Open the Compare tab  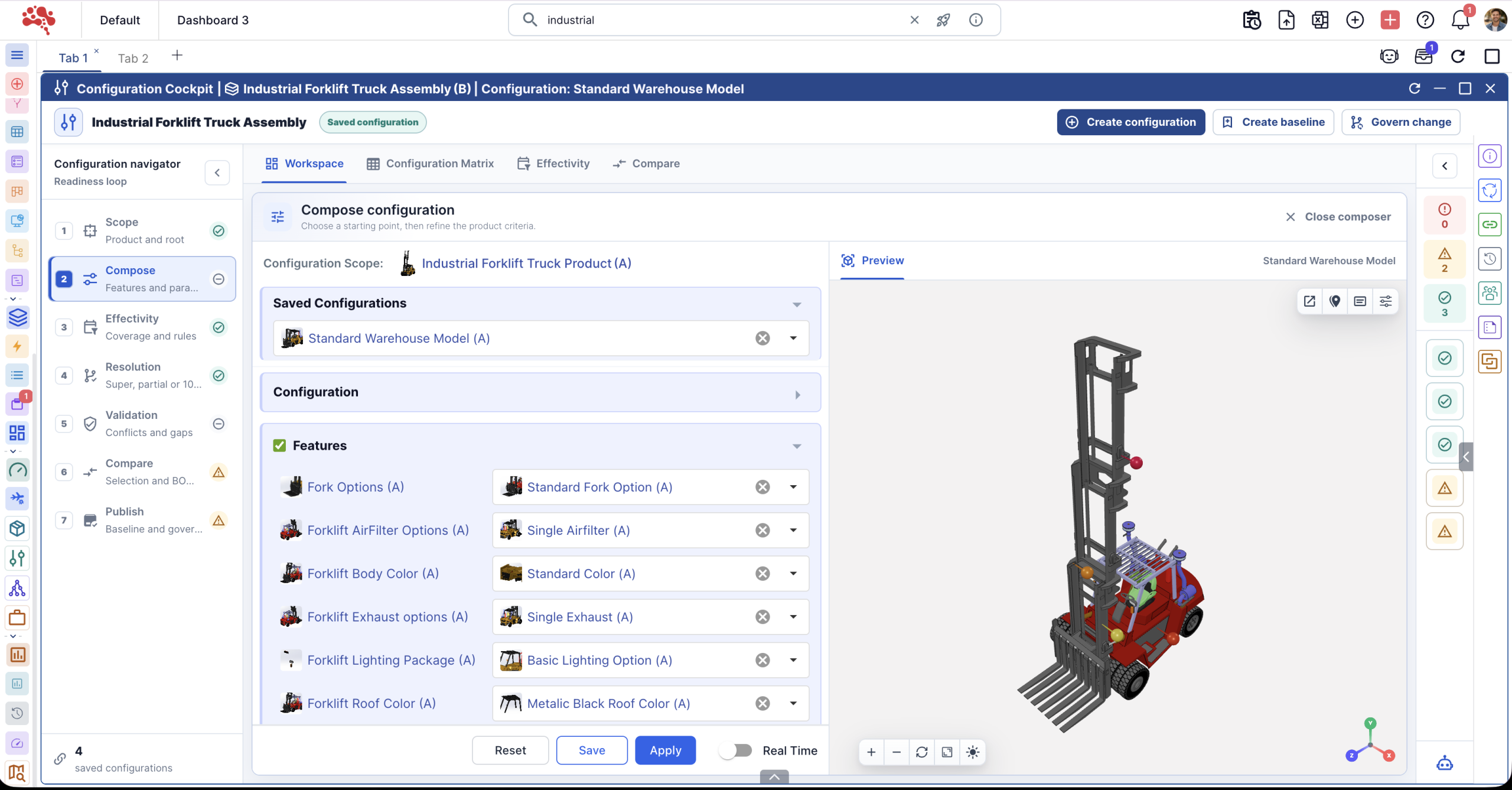[647, 164]
